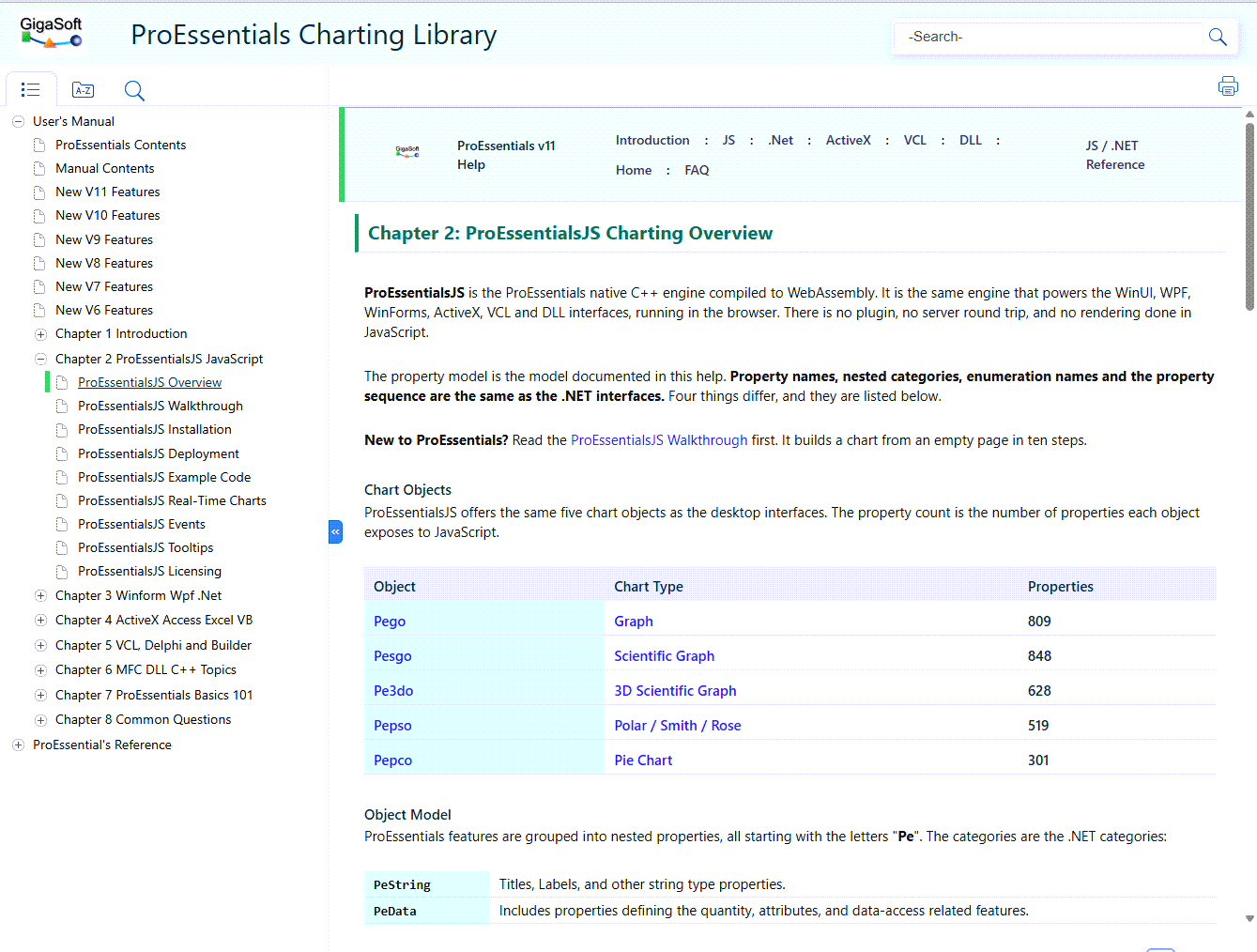Image resolution: width=1257 pixels, height=952 pixels.
Task: Collapse the User's Manual tree node
Action: pos(18,121)
